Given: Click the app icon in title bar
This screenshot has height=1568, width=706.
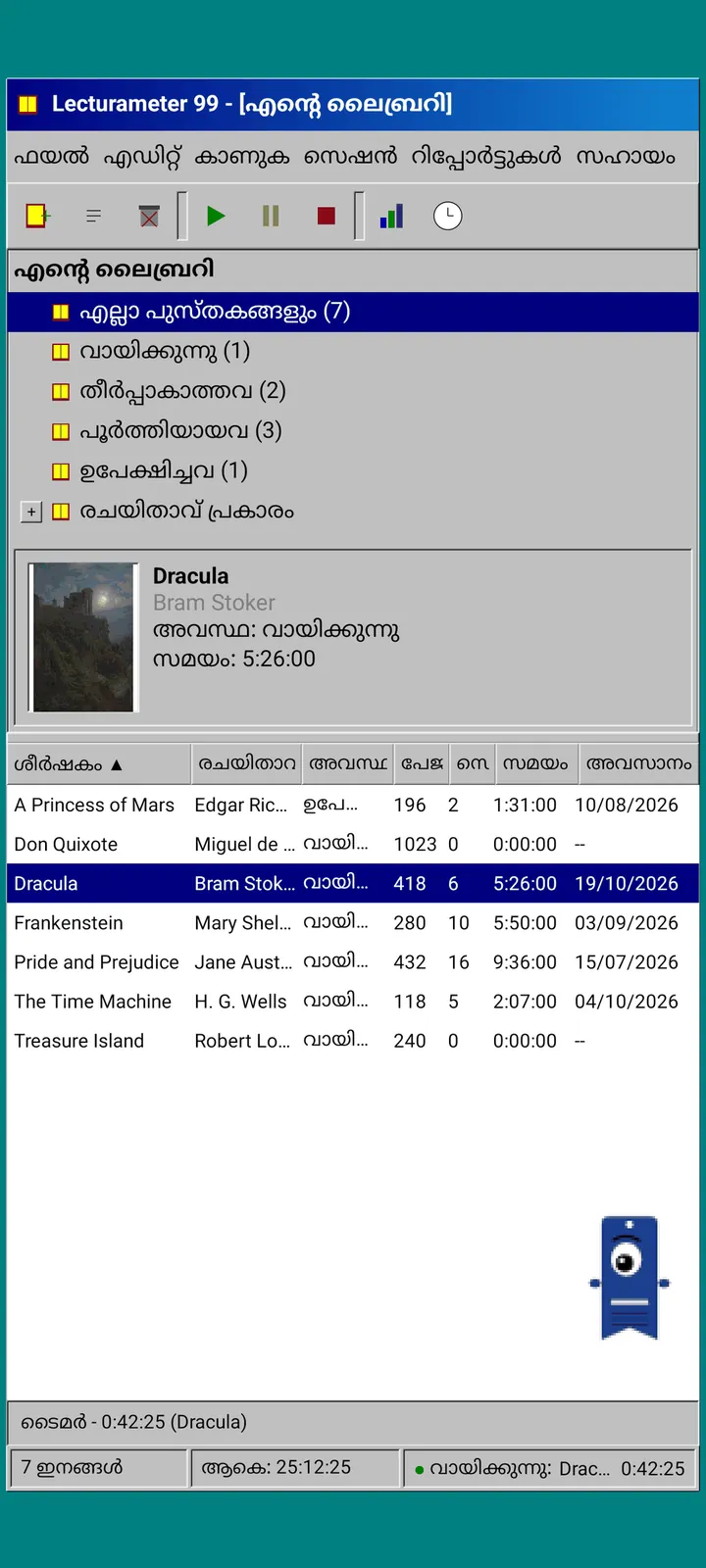Looking at the screenshot, I should (28, 104).
